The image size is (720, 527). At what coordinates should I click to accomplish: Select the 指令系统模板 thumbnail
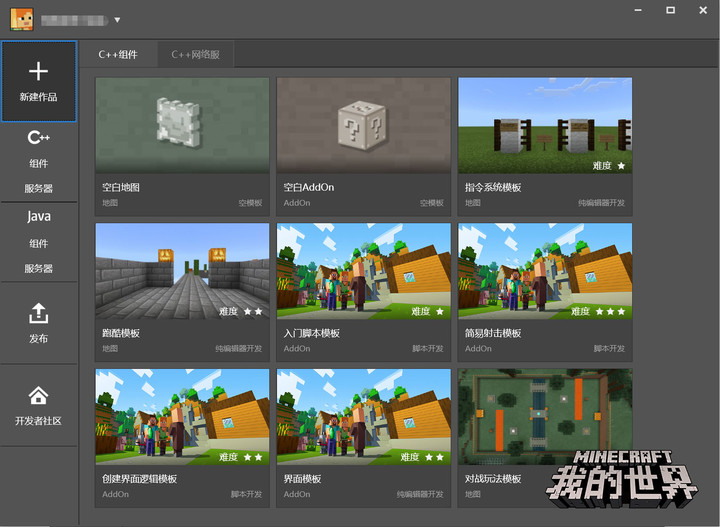click(545, 125)
